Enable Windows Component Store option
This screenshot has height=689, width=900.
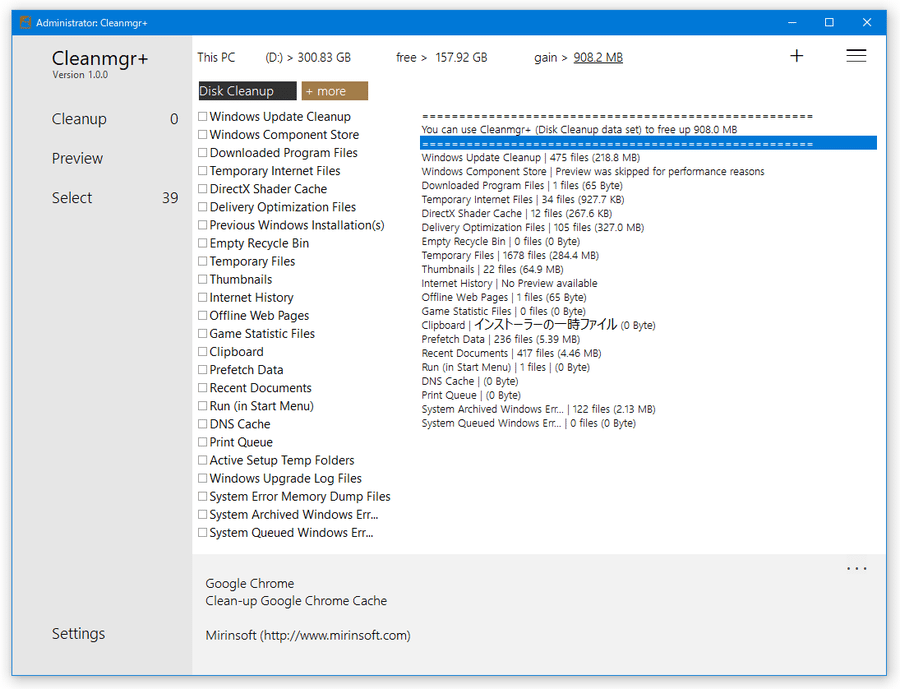click(x=203, y=135)
